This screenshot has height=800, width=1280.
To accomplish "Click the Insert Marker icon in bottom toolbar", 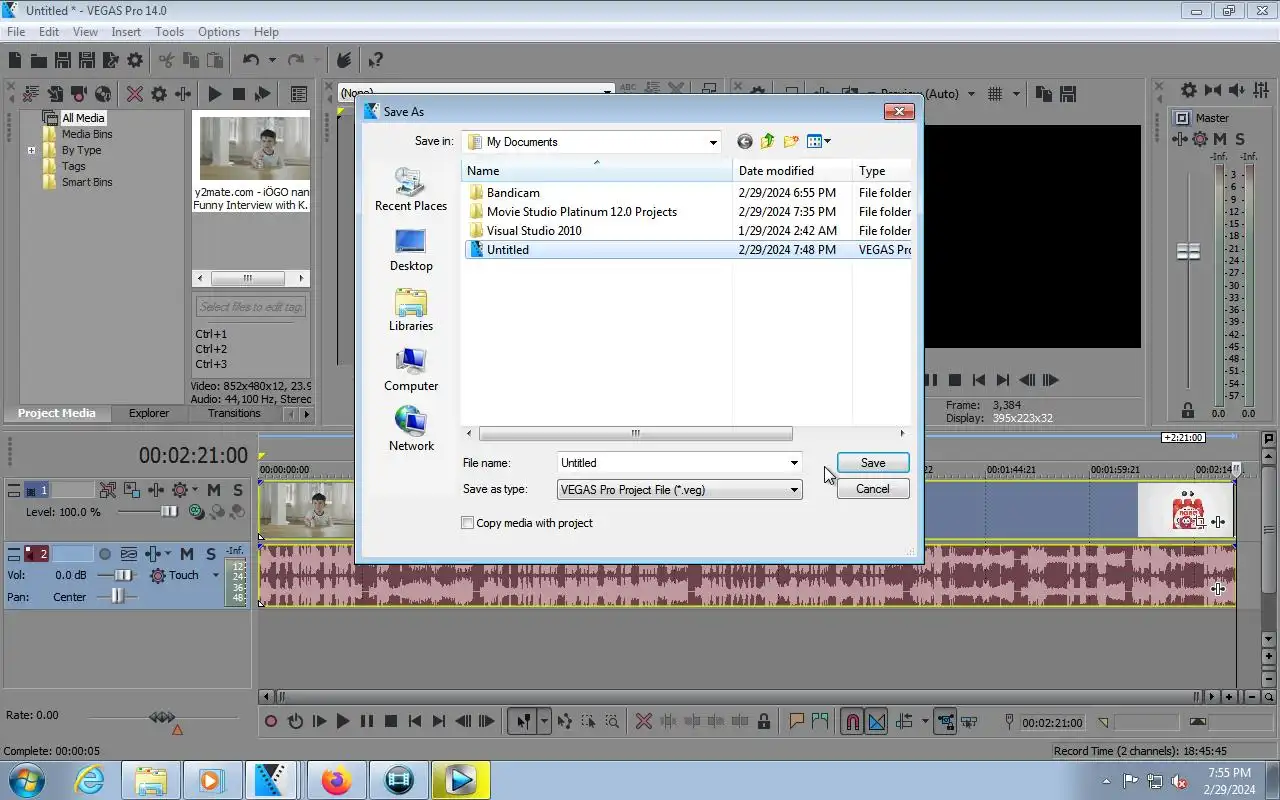I will (x=797, y=721).
